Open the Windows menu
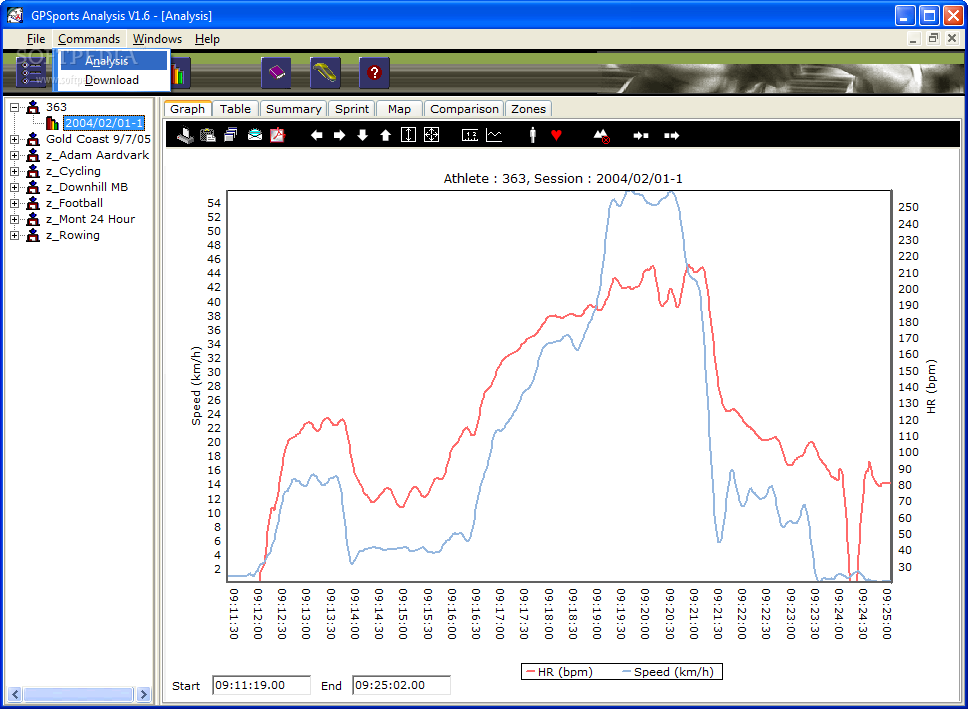968x709 pixels. (x=157, y=39)
